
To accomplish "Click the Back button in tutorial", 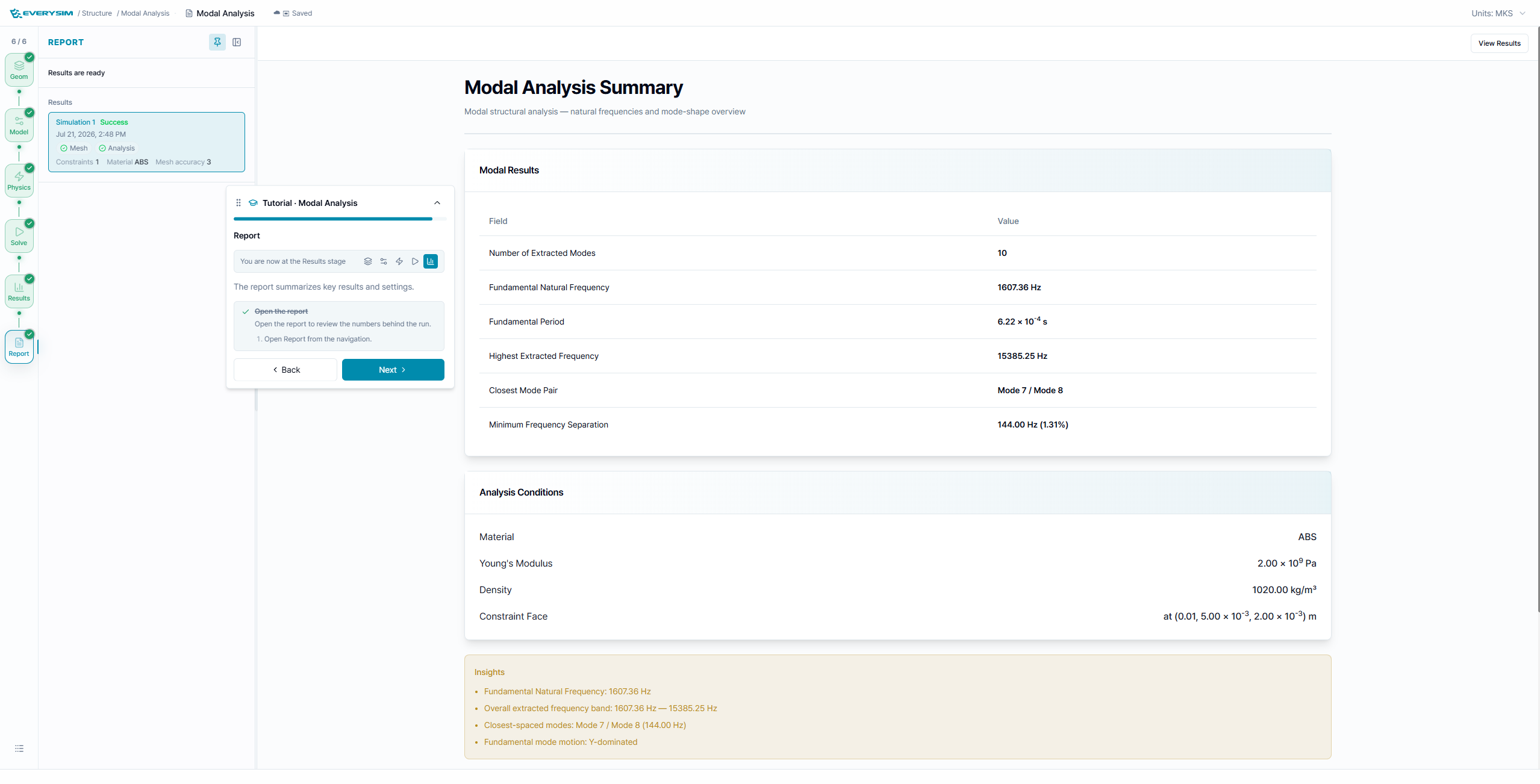I will coord(285,370).
